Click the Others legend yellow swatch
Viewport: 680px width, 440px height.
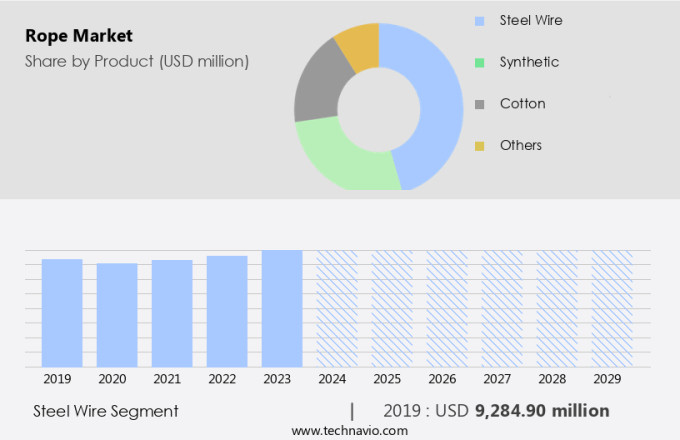click(x=480, y=146)
